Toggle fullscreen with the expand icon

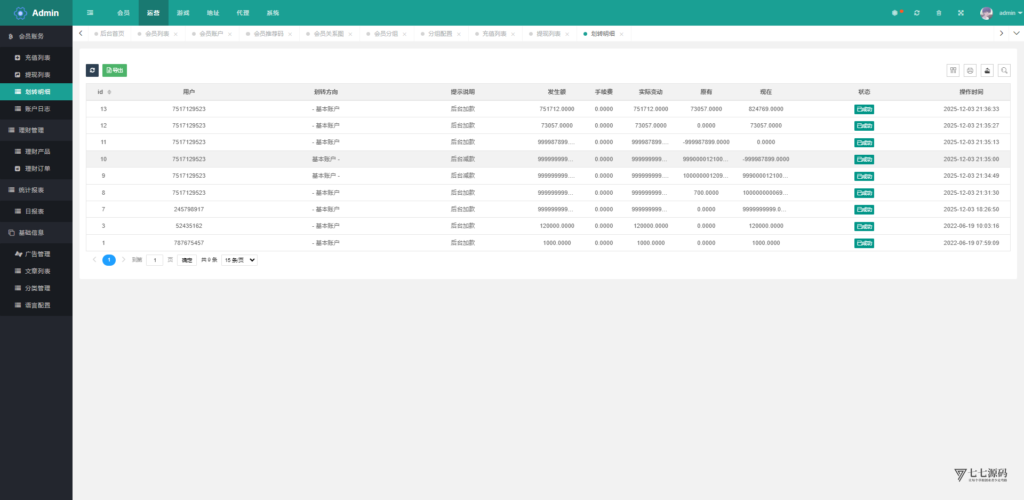pos(960,13)
